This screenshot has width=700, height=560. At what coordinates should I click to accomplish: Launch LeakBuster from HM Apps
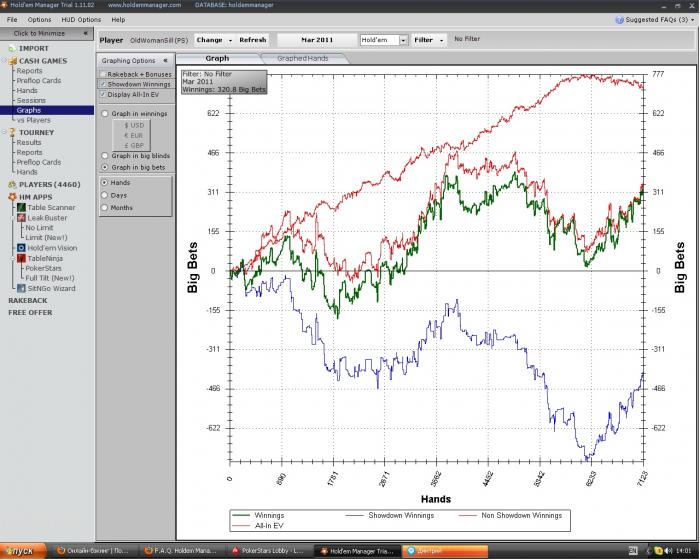pos(46,217)
